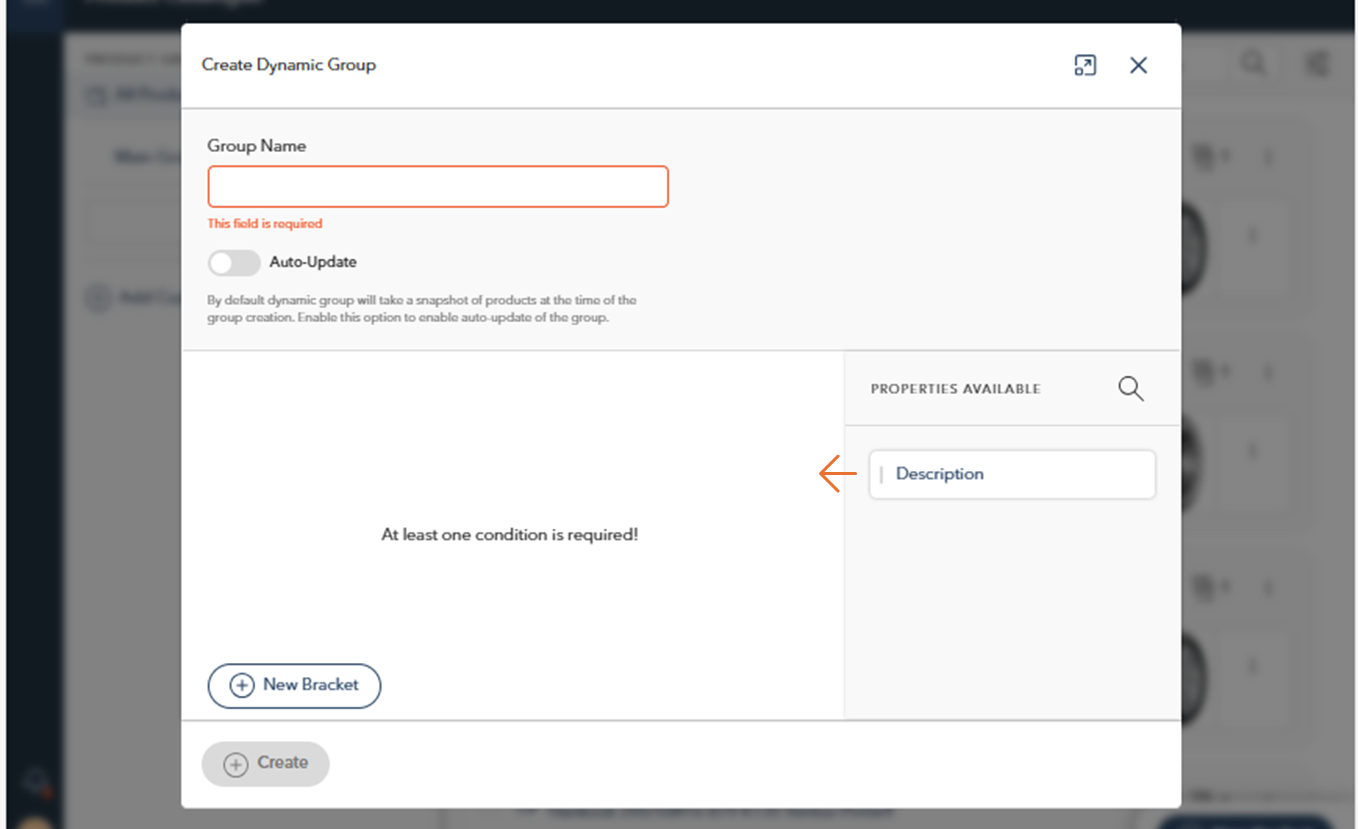Click the 'This field is required' message
This screenshot has height=829, width=1358.
click(x=265, y=224)
